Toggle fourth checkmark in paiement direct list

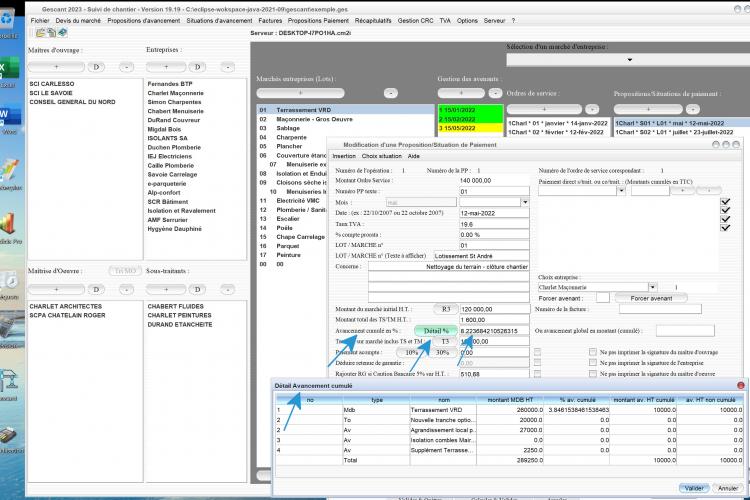pos(725,227)
